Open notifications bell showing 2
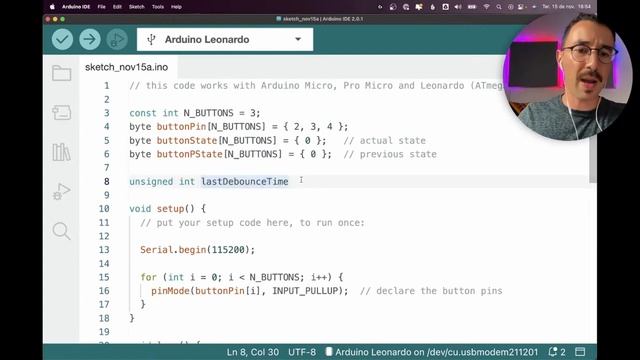The image size is (640, 360). (x=557, y=352)
